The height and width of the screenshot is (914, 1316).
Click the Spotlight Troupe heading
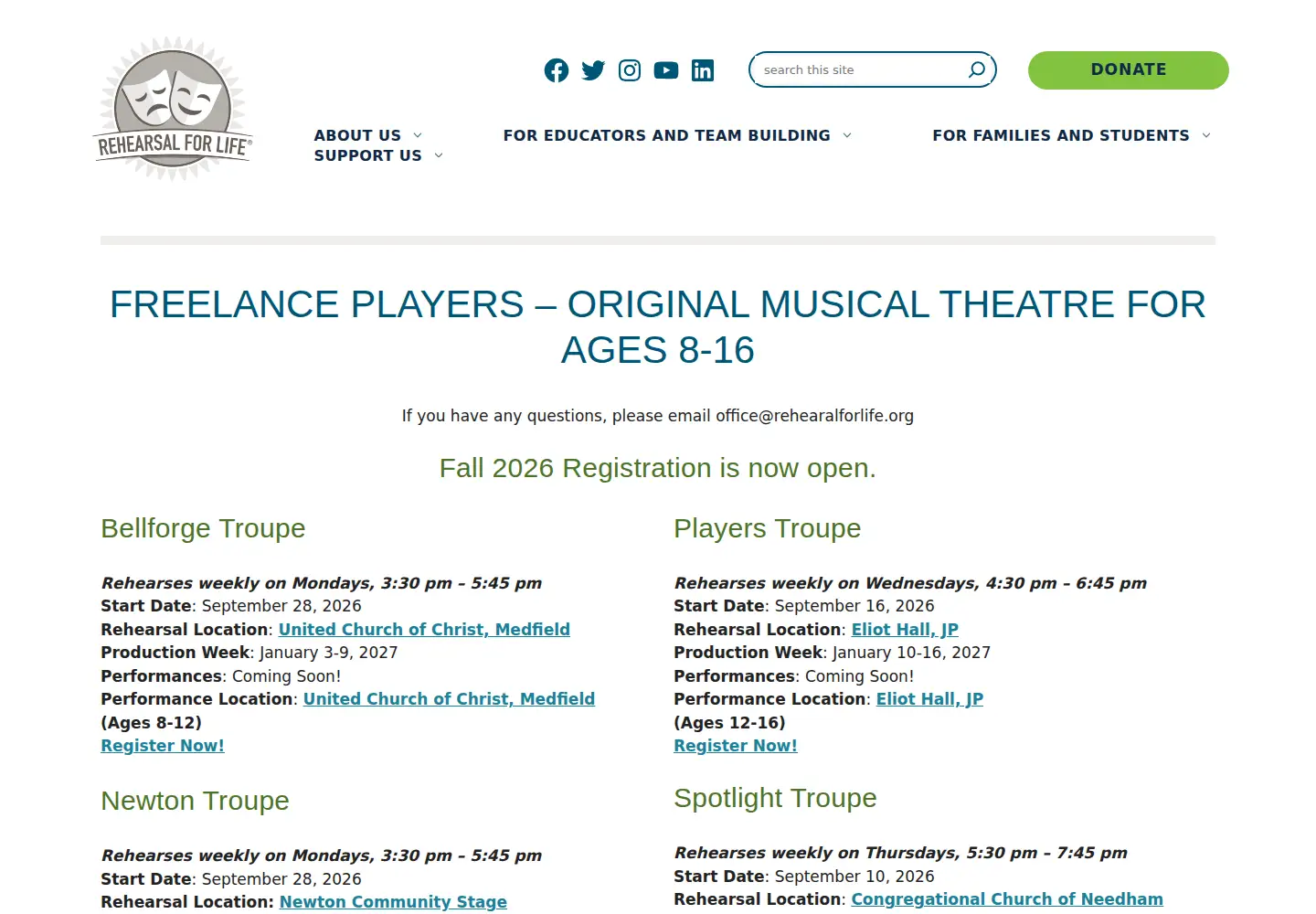click(x=775, y=798)
